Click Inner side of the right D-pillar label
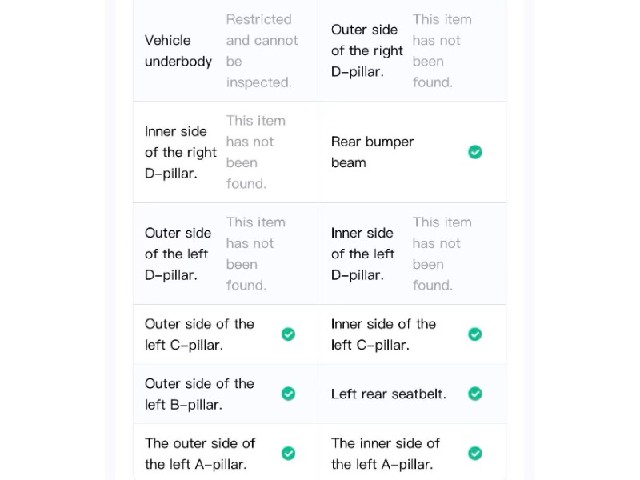 pyautogui.click(x=180, y=152)
